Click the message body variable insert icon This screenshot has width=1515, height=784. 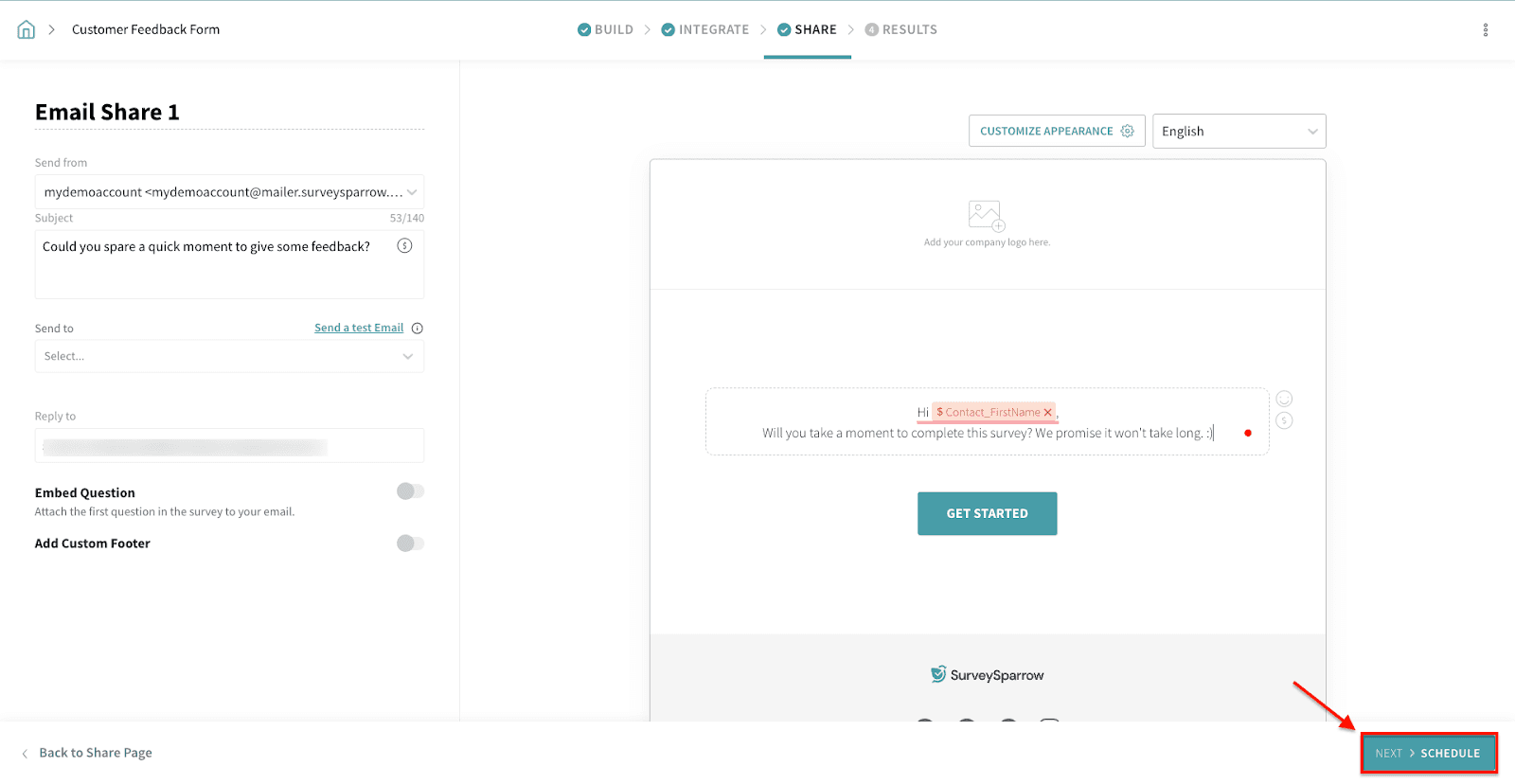[x=1284, y=421]
